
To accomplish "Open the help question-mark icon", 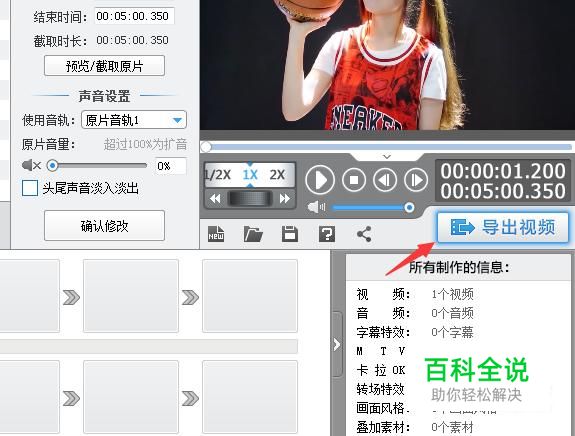I will pos(327,234).
